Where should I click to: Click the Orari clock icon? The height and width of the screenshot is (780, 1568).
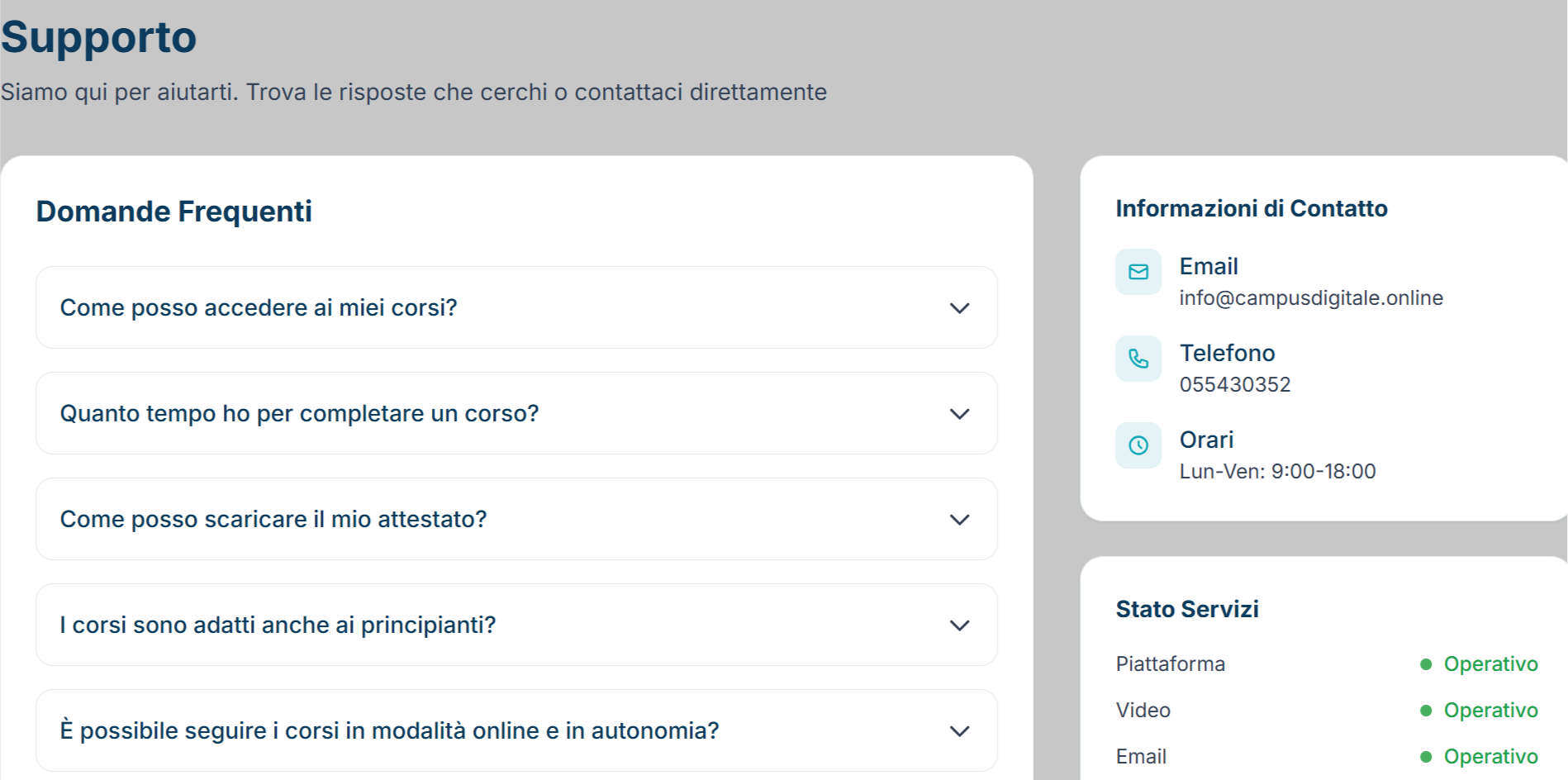1138,445
